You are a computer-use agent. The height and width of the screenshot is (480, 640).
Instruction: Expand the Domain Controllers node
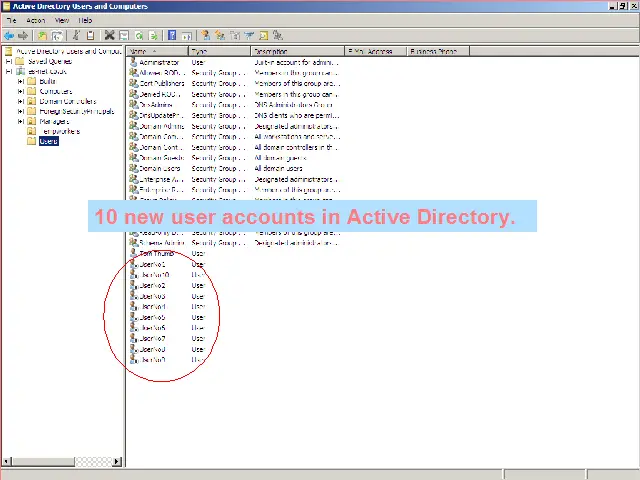(x=20, y=101)
